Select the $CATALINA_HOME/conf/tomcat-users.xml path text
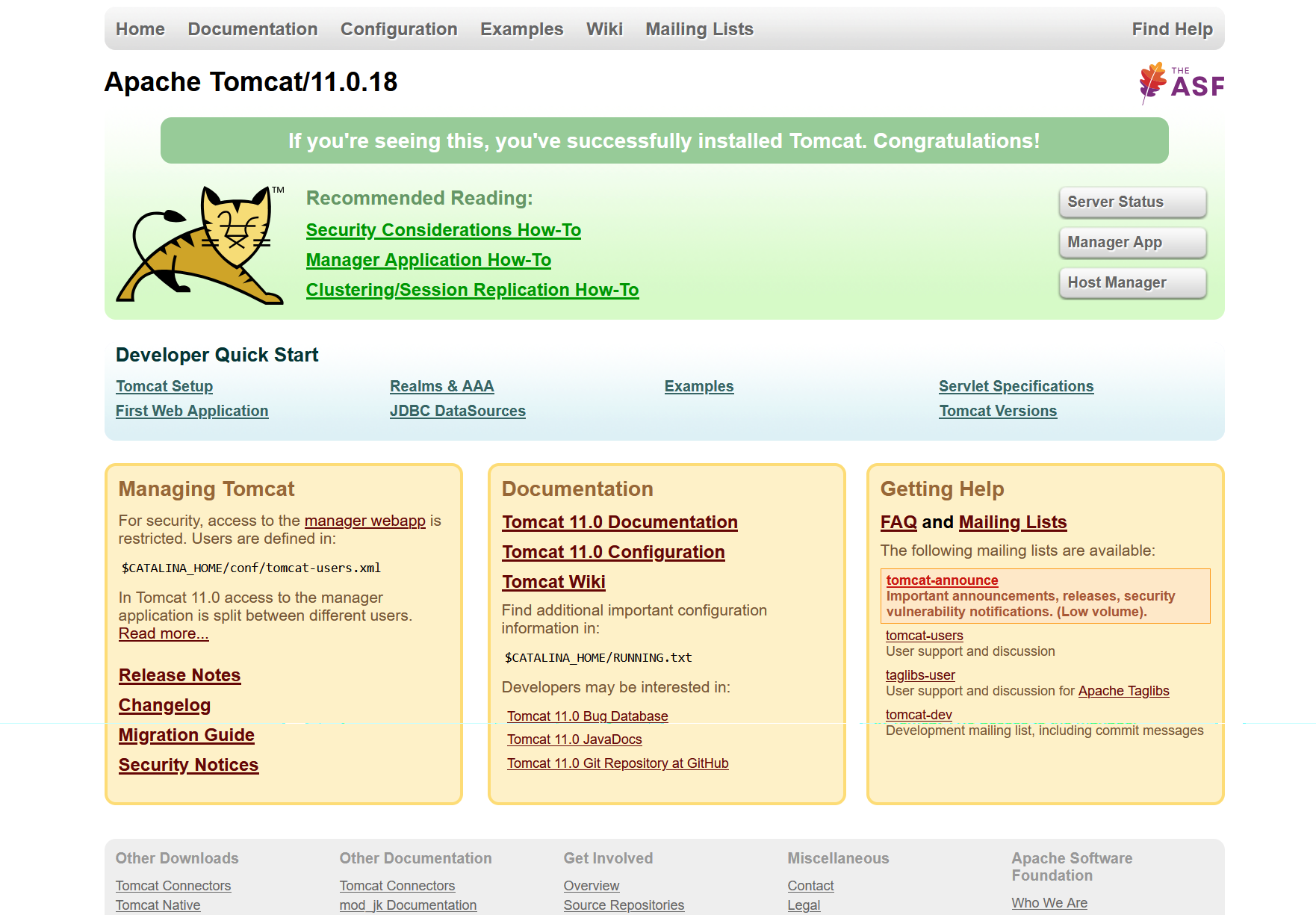Screen dimensions: 1316x915 click(251, 568)
